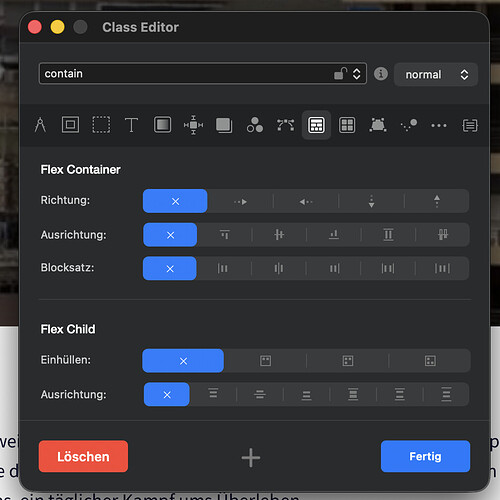Set Richtung to column down arrow

[x=371, y=201]
